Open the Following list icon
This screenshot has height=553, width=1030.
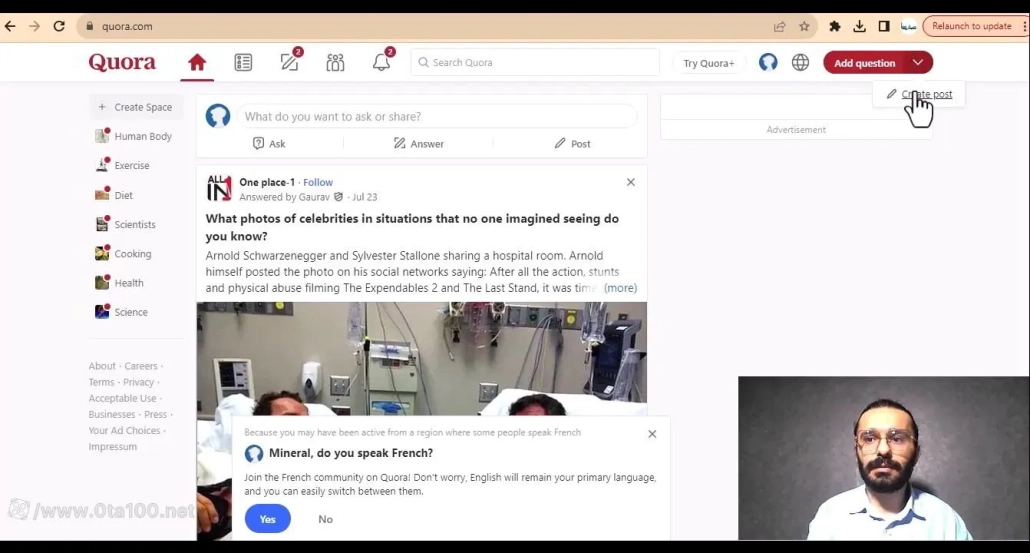[243, 63]
